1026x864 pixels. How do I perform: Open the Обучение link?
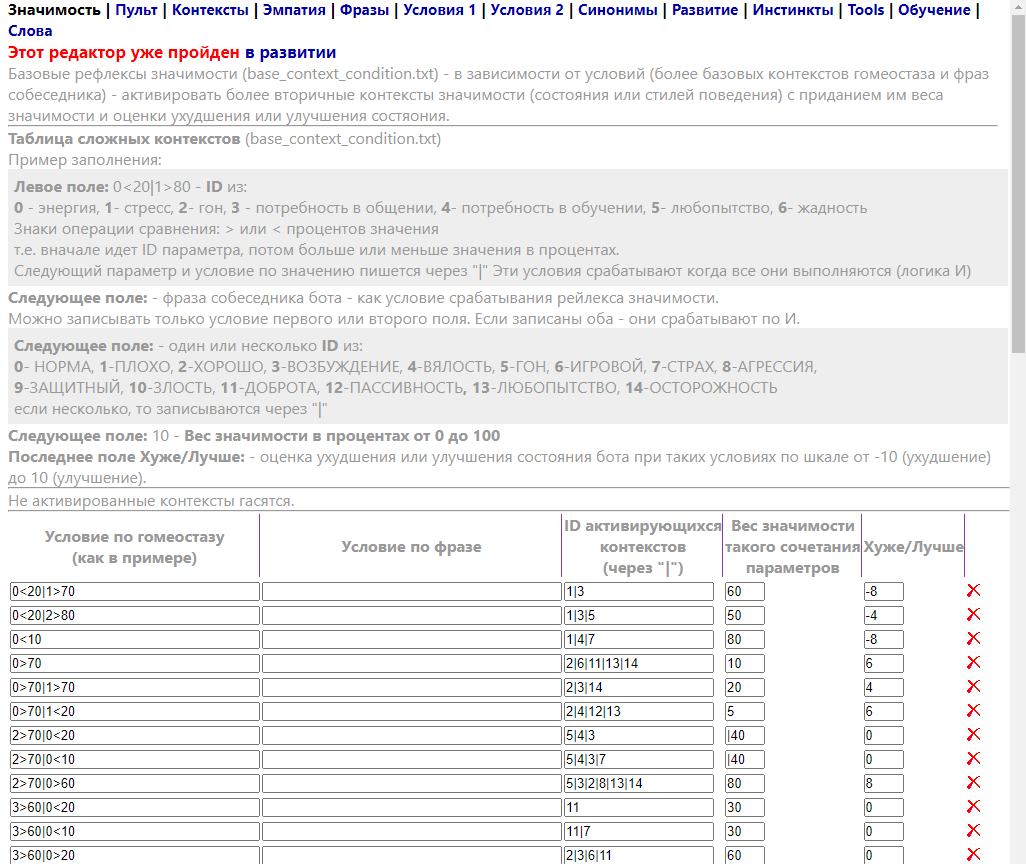[934, 10]
